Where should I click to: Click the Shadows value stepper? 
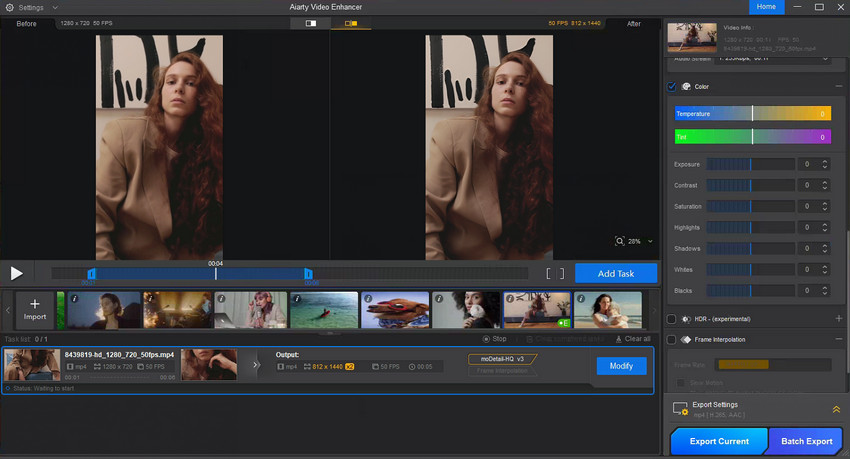click(825, 248)
